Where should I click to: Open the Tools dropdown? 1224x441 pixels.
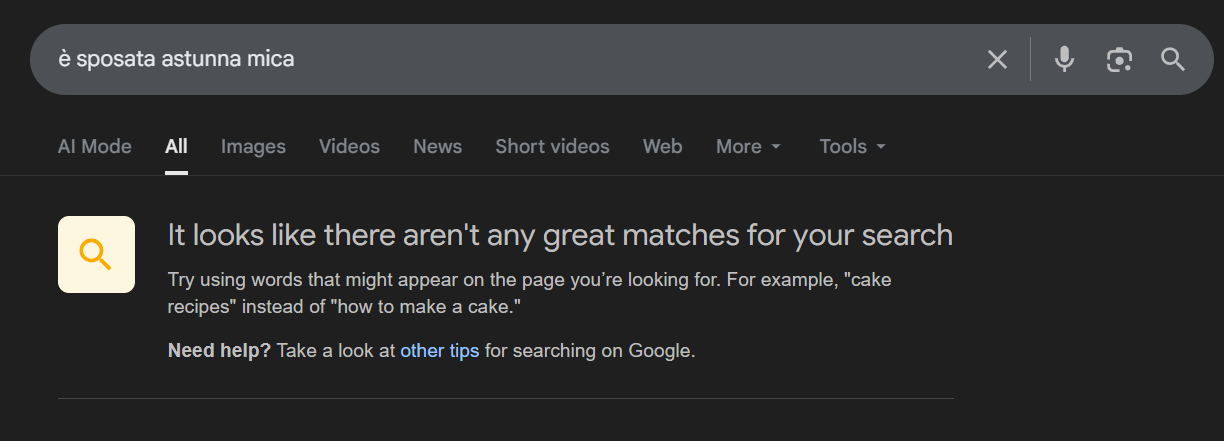point(853,146)
